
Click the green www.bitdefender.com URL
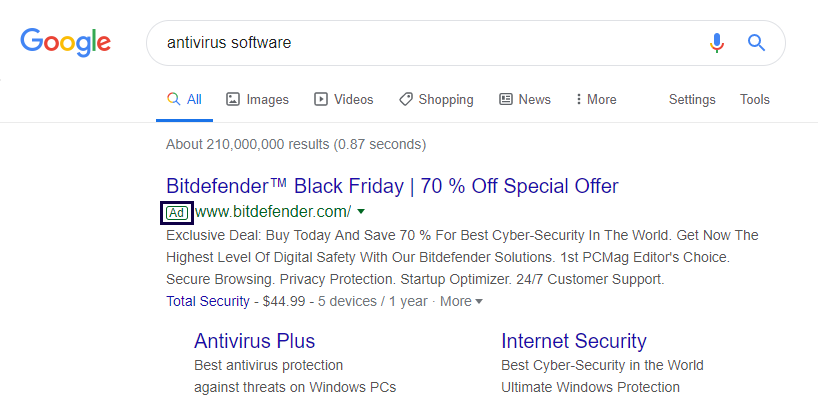[272, 212]
